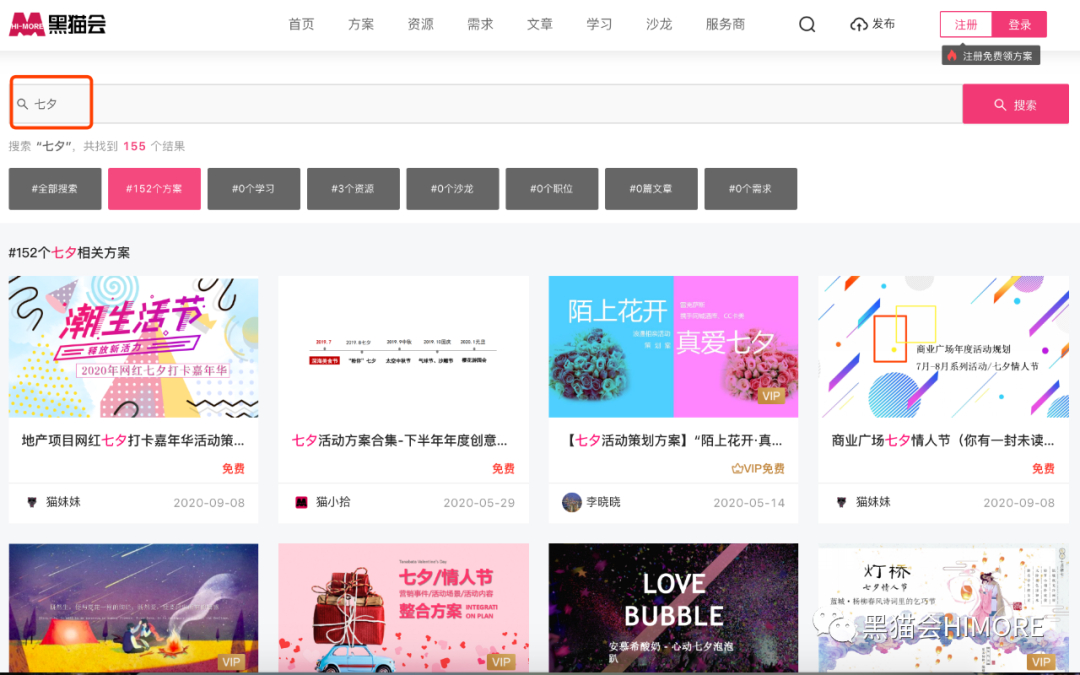Click the 黑猫会 HI-MORE logo
The height and width of the screenshot is (675, 1080).
(x=57, y=25)
